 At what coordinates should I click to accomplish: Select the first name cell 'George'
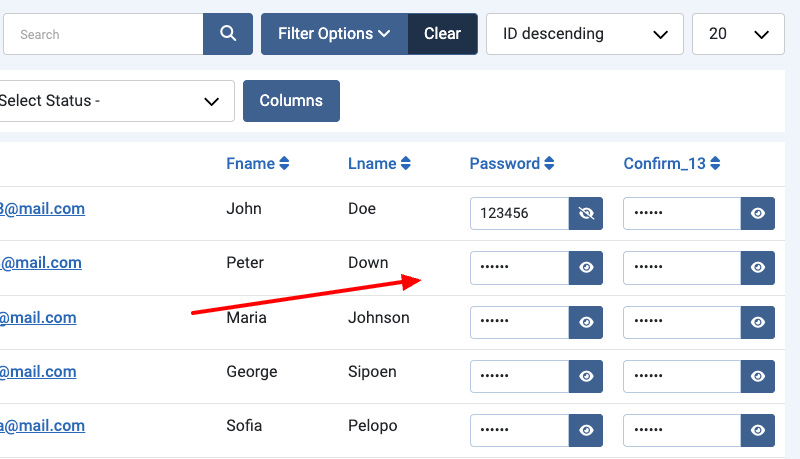pyautogui.click(x=252, y=372)
